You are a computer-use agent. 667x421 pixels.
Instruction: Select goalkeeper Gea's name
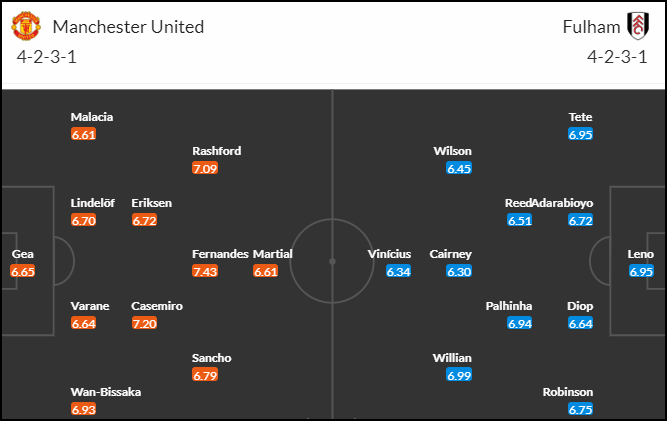click(23, 254)
